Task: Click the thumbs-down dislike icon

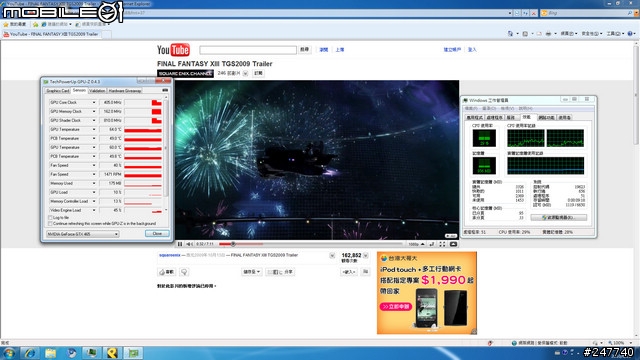Action: point(184,272)
